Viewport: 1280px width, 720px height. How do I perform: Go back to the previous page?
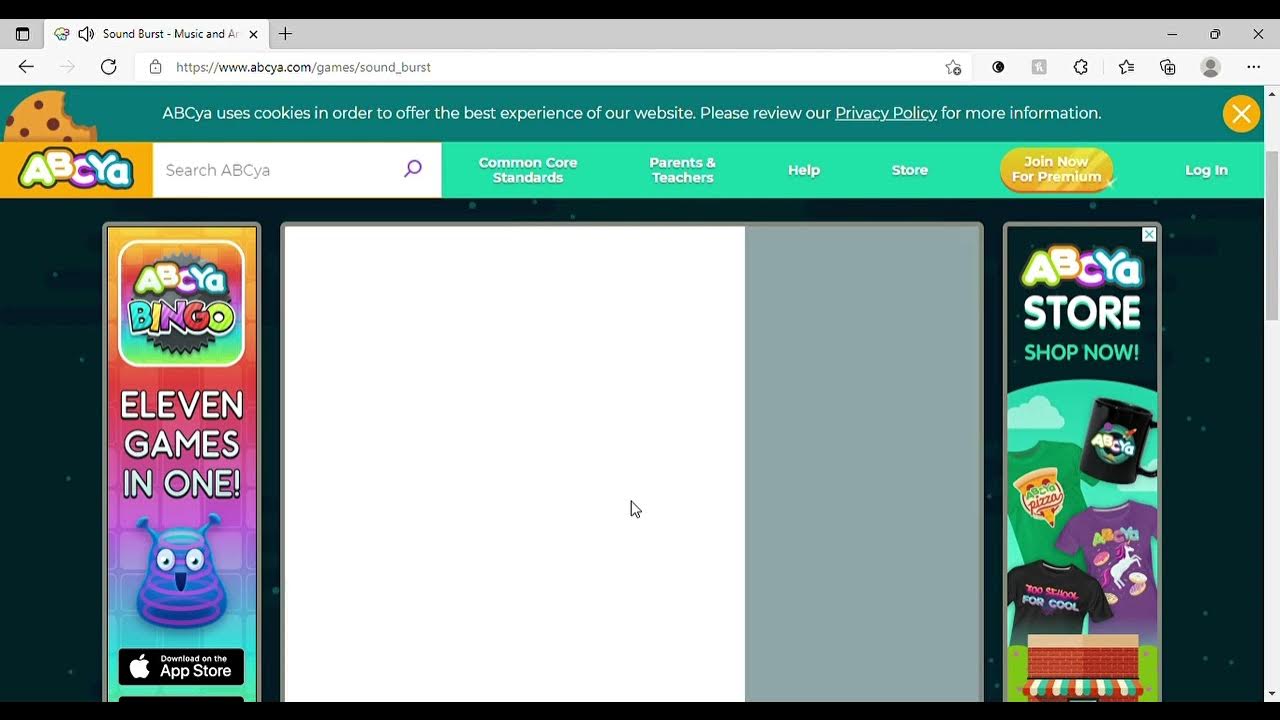(x=26, y=67)
